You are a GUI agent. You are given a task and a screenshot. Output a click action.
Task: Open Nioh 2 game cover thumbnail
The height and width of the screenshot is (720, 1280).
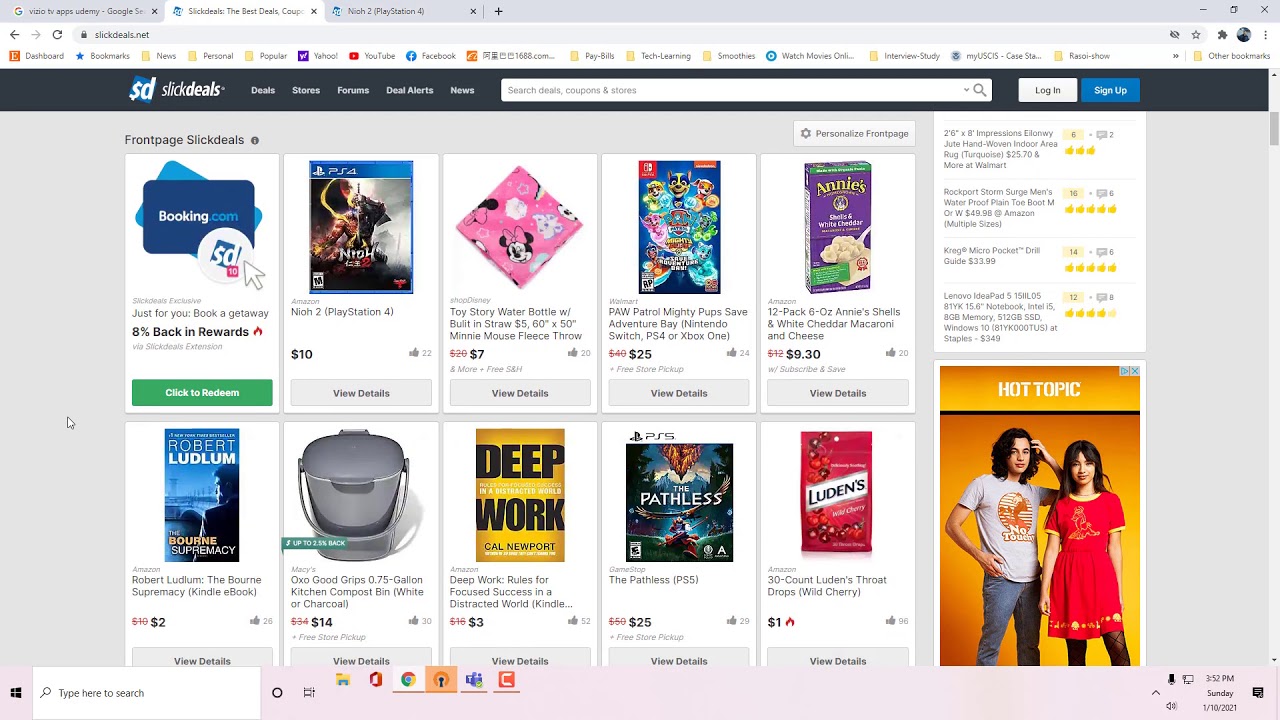click(x=361, y=227)
